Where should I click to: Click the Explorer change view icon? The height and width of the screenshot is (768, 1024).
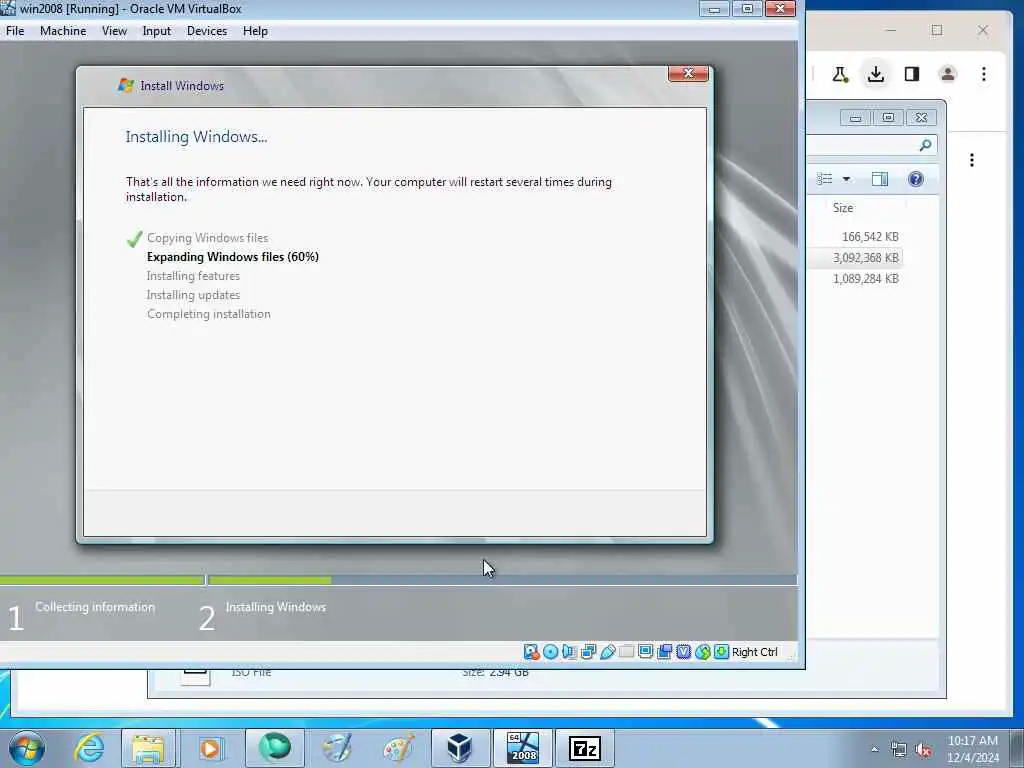point(825,179)
